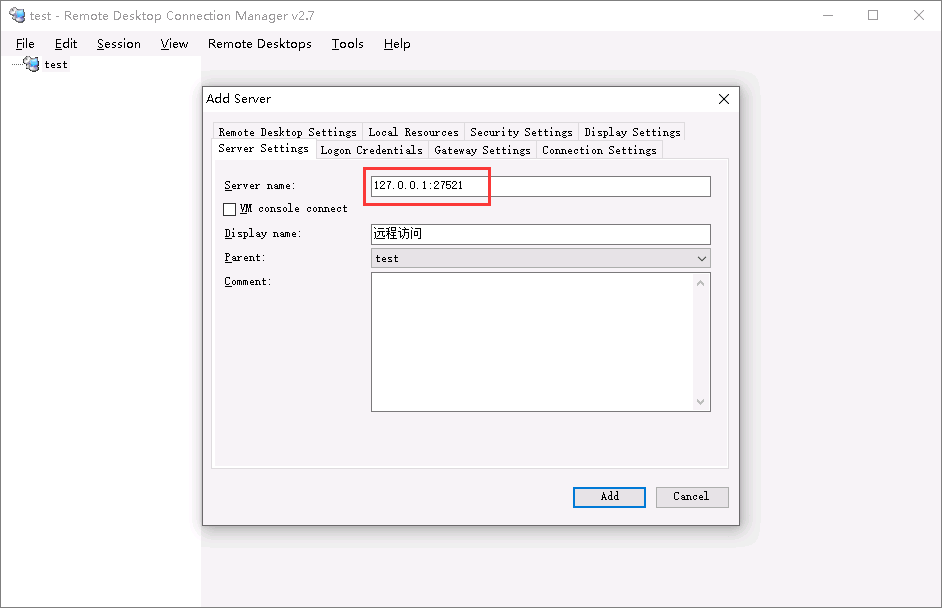Open the Parent dropdown
This screenshot has width=942, height=608.
541,258
